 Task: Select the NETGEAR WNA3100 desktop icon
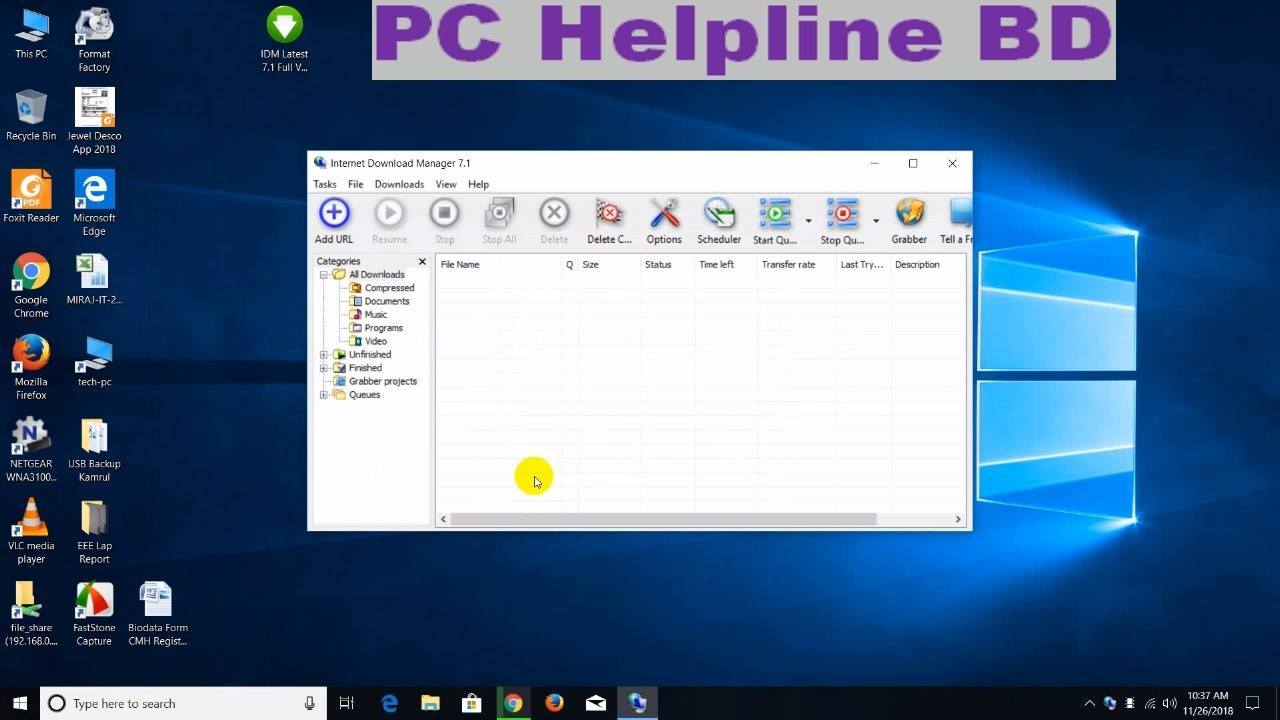click(31, 450)
